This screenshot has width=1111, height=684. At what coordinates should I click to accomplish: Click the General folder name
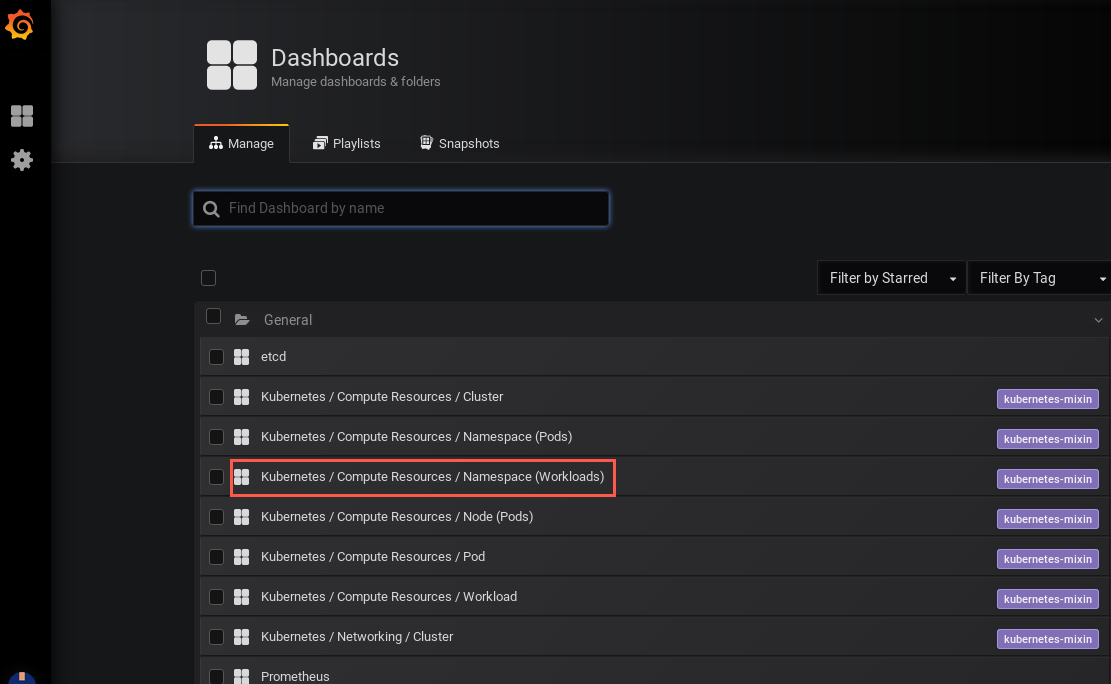pos(288,320)
